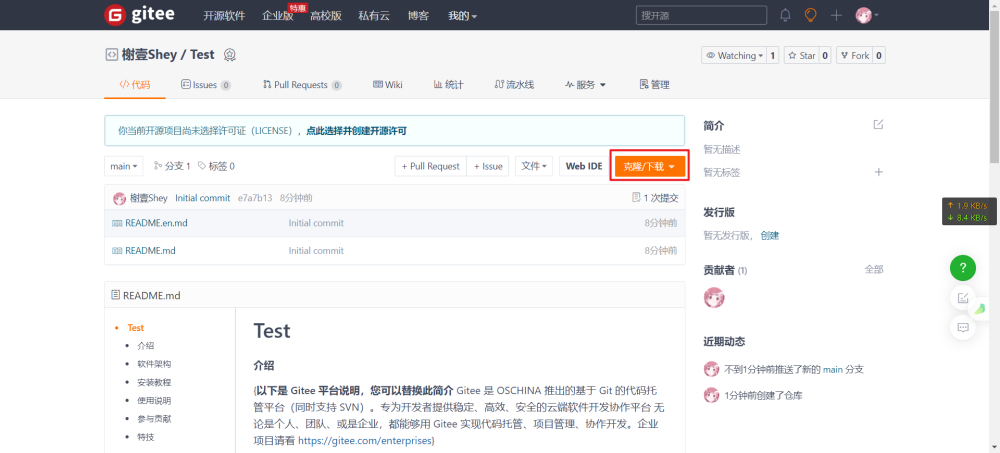Open the 流水线 tab
This screenshot has width=1000, height=453.
coord(514,85)
